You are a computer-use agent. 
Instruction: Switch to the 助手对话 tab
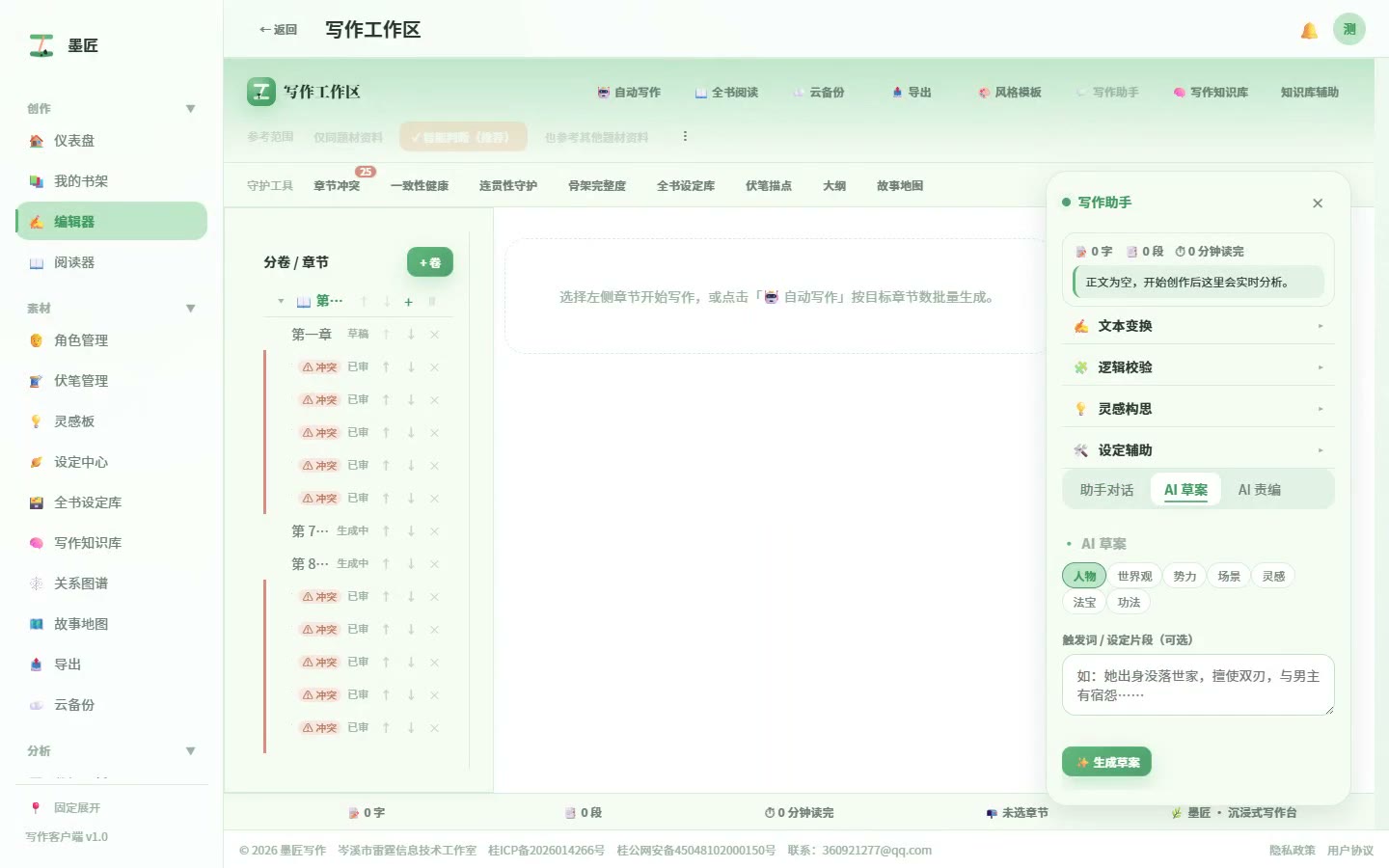1106,490
